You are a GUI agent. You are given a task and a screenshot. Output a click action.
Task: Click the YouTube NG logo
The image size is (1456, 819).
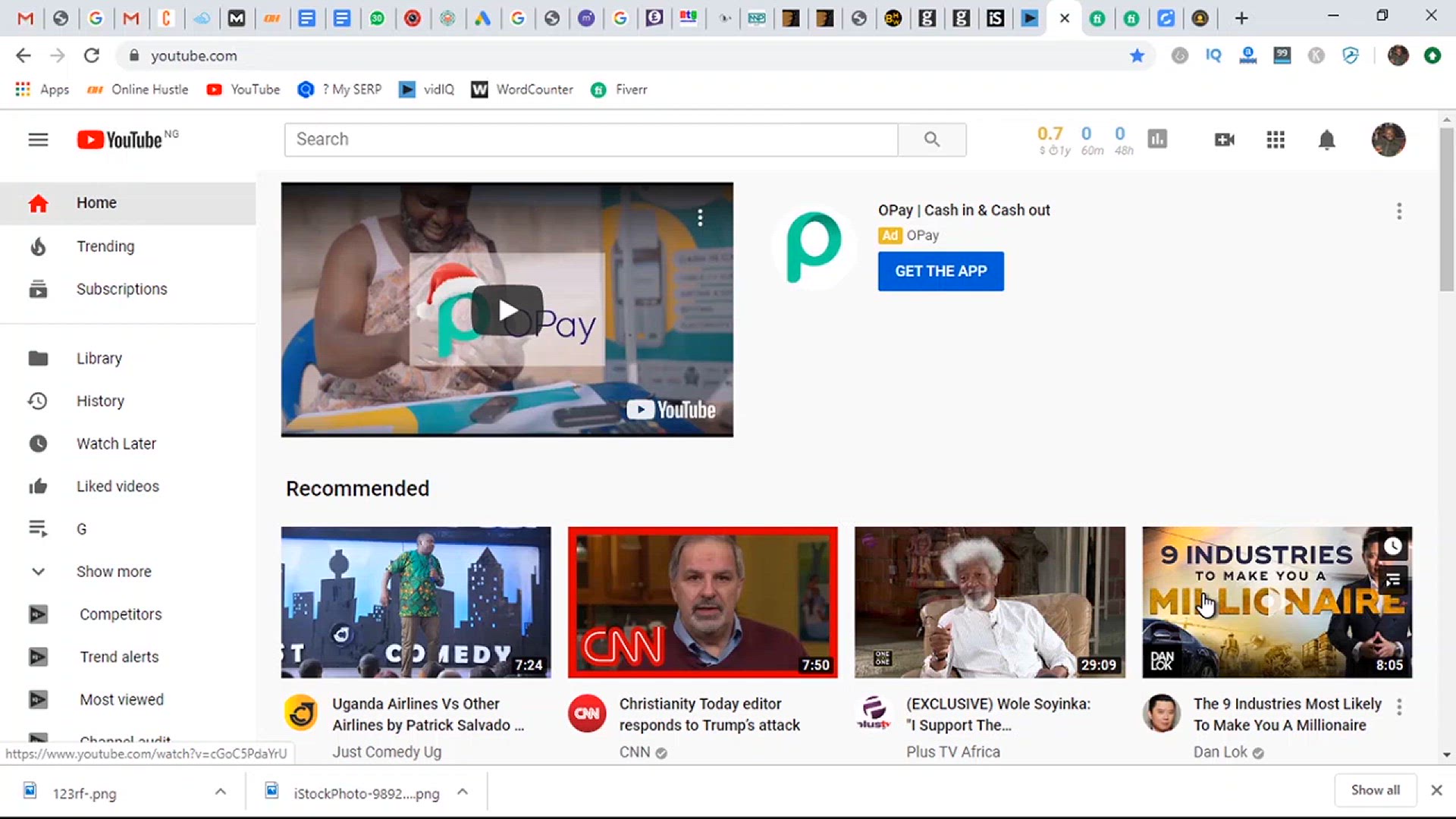click(x=127, y=140)
